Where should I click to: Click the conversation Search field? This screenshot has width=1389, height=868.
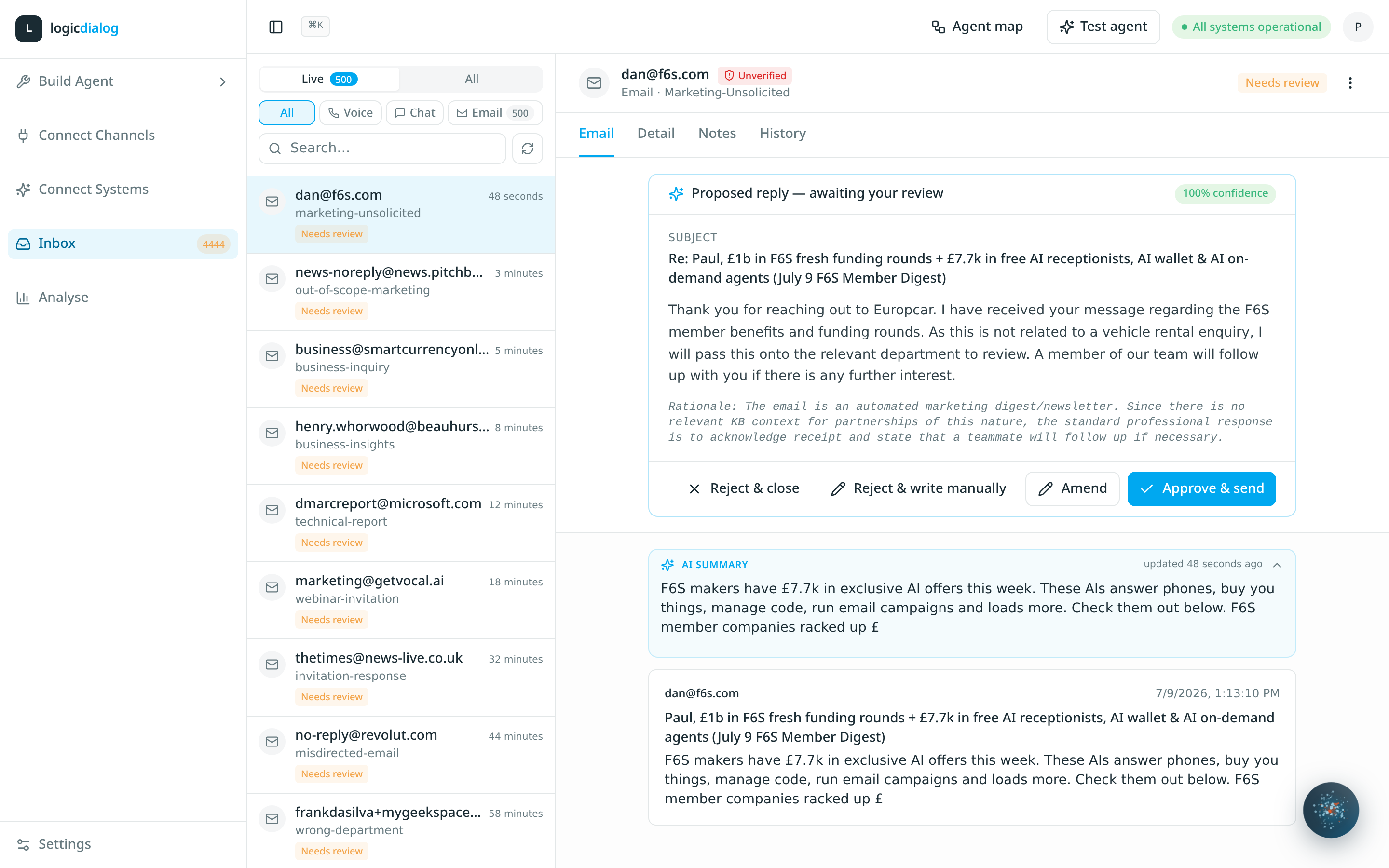click(382, 148)
